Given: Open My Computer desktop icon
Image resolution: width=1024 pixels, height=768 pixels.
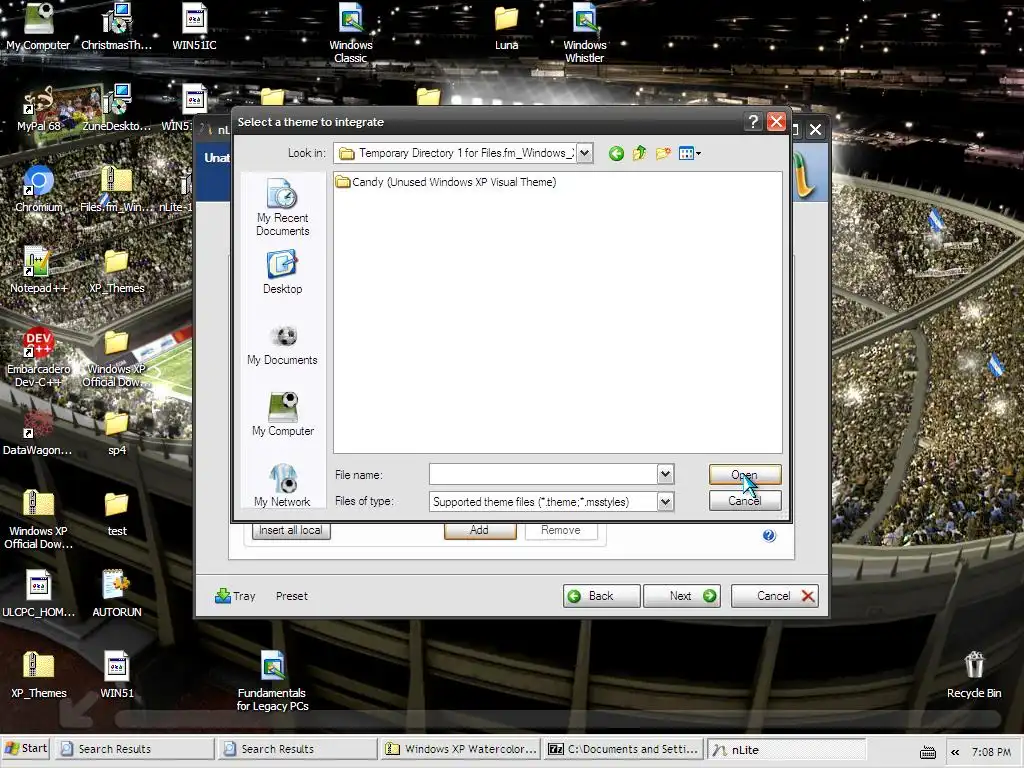Looking at the screenshot, I should click(x=38, y=27).
